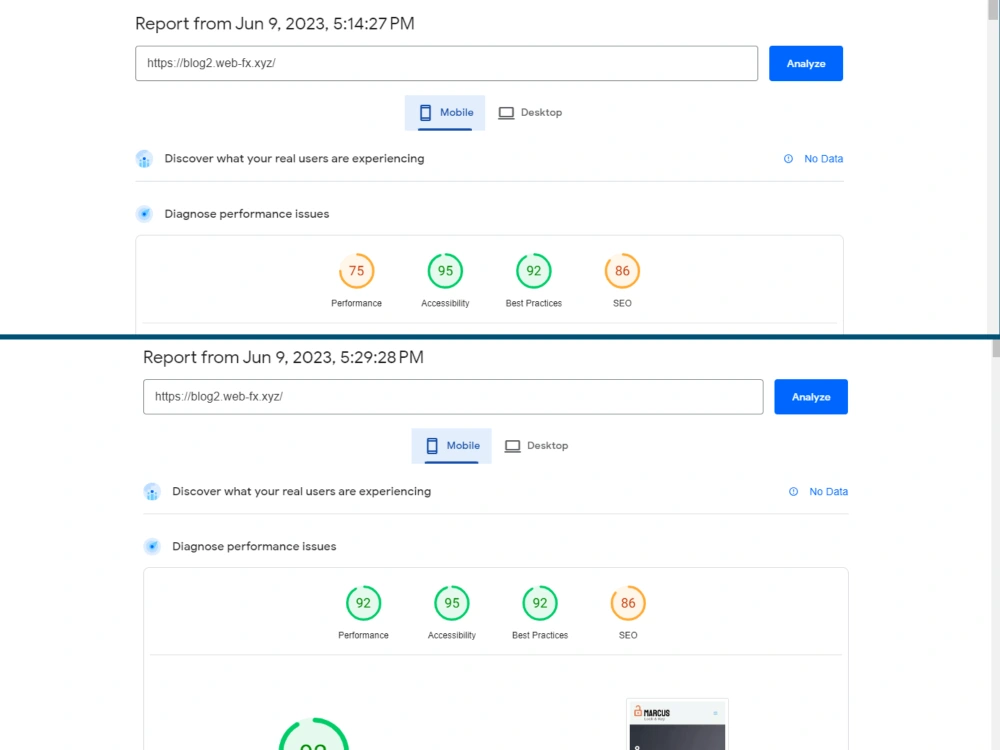Click the Analyze button in the 5:14:27 PM report
Image resolution: width=1000 pixels, height=750 pixels.
[805, 63]
